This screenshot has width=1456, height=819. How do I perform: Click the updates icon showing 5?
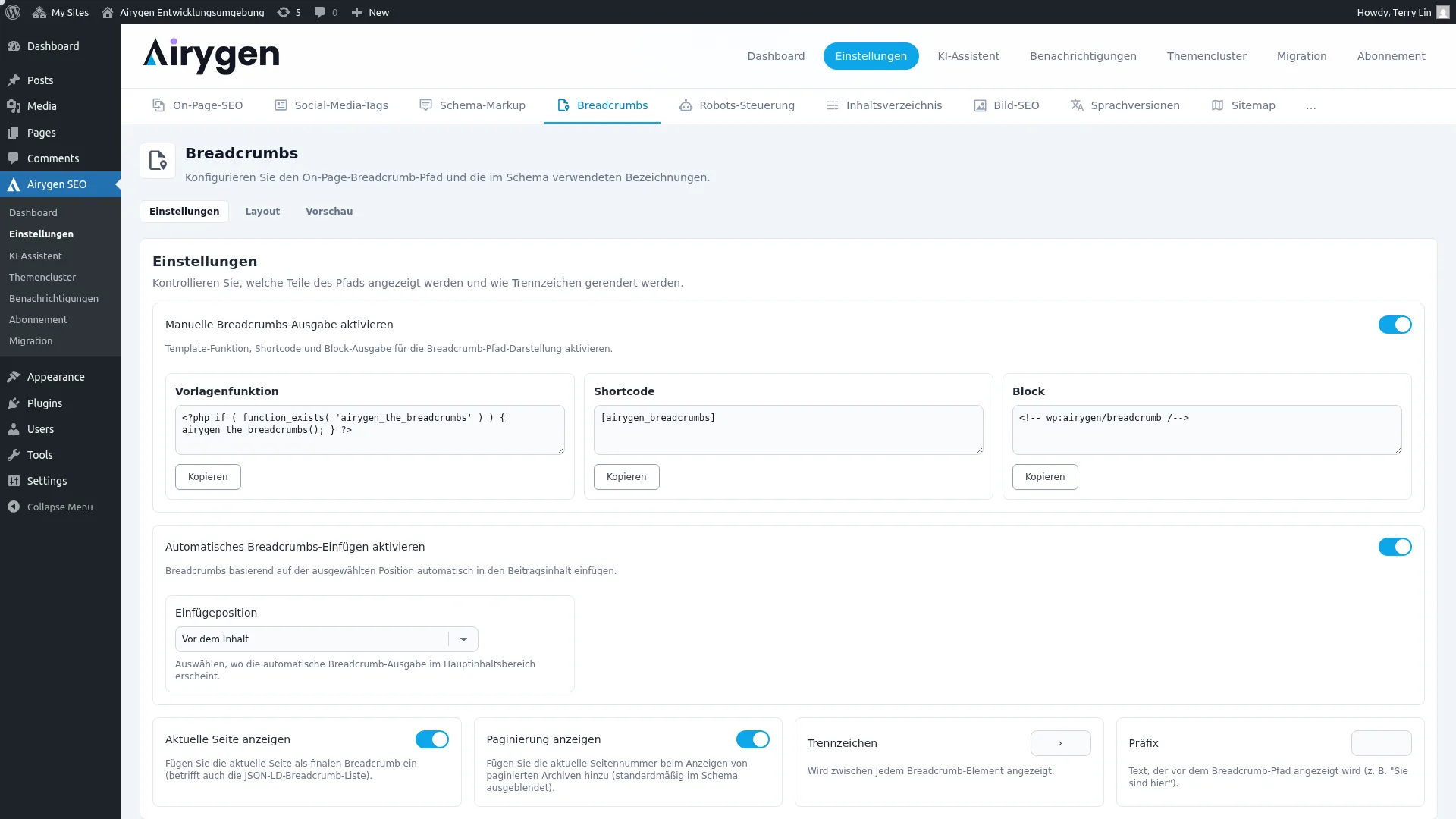click(x=284, y=12)
